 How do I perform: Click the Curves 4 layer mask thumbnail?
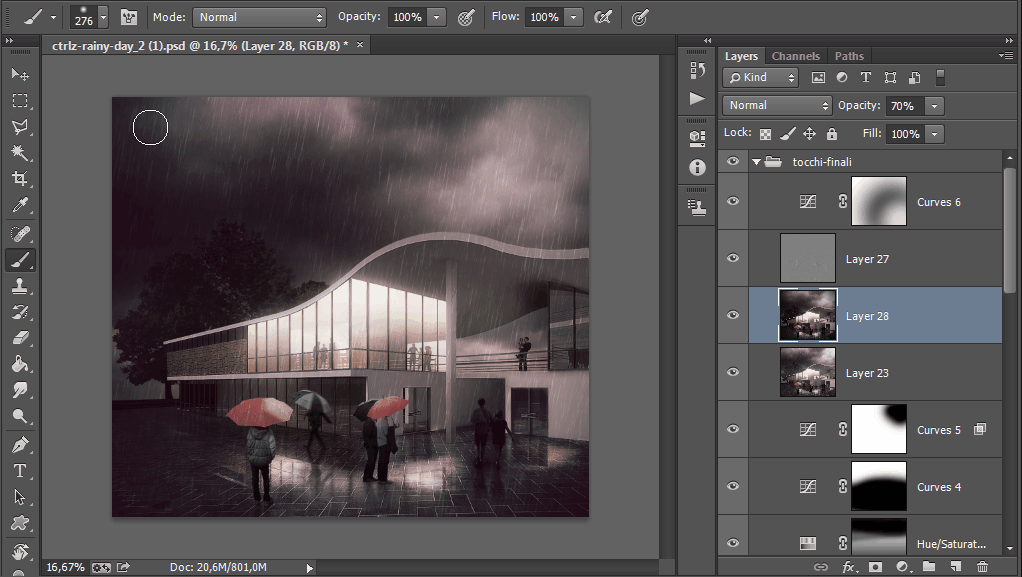pos(878,487)
